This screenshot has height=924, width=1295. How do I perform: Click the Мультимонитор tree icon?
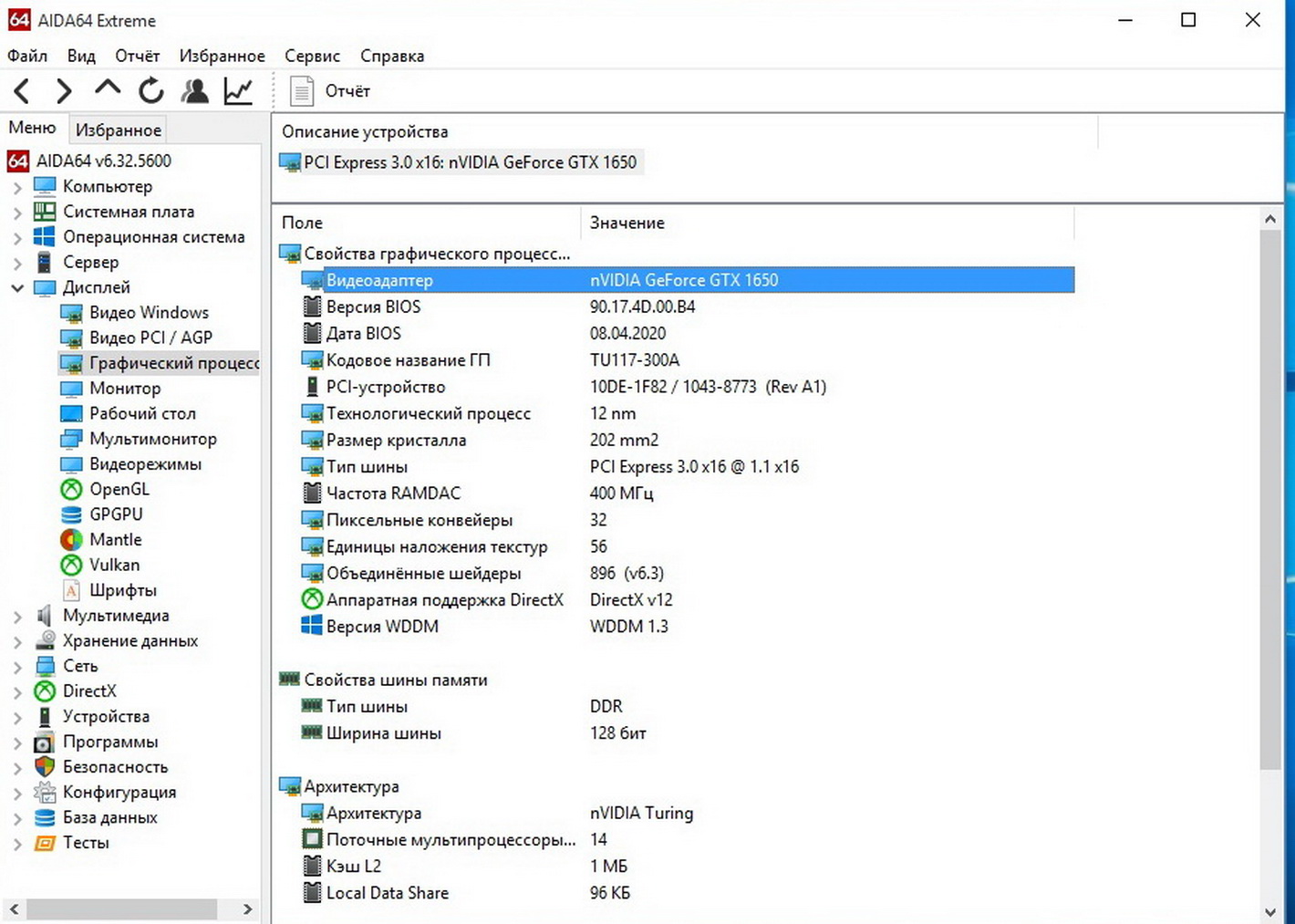click(x=71, y=439)
